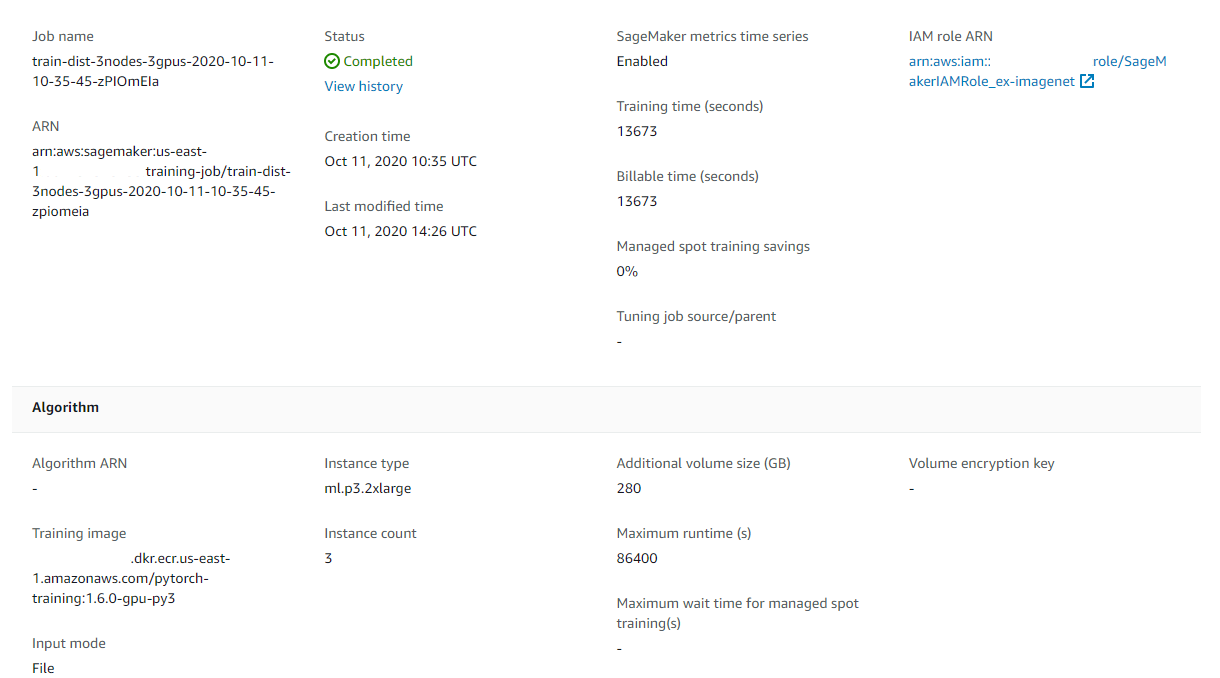
Task: Click the Training time (seconds) label
Action: 689,106
